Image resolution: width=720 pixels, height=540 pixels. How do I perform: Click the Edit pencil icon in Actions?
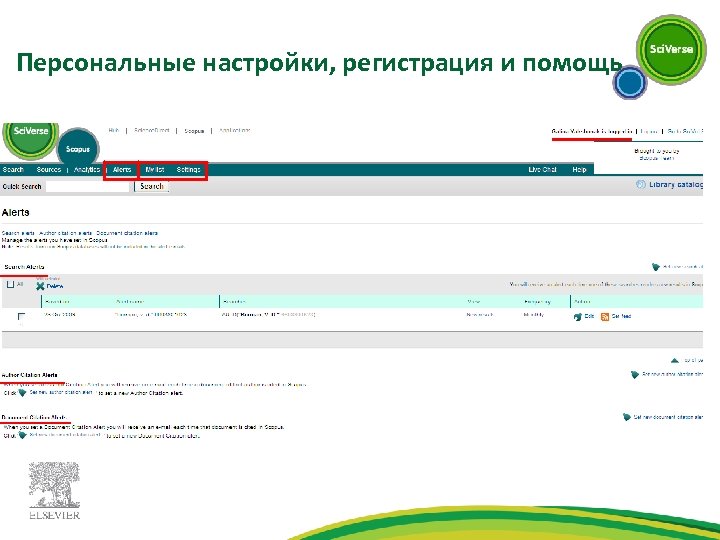(578, 316)
